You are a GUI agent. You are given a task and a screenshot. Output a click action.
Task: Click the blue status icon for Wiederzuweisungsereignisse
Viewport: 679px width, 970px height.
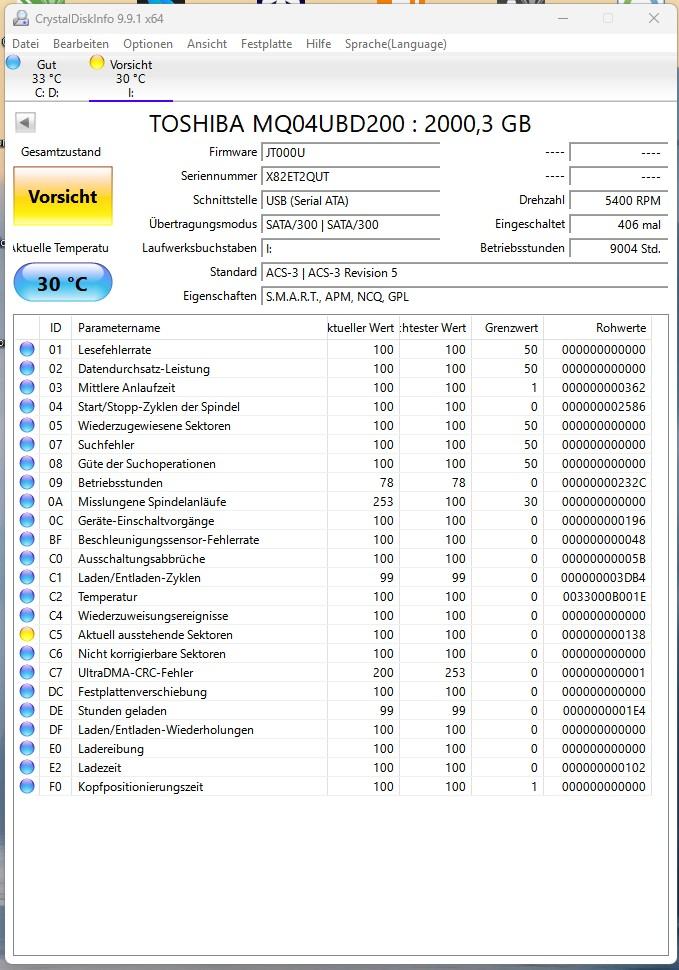(x=27, y=616)
